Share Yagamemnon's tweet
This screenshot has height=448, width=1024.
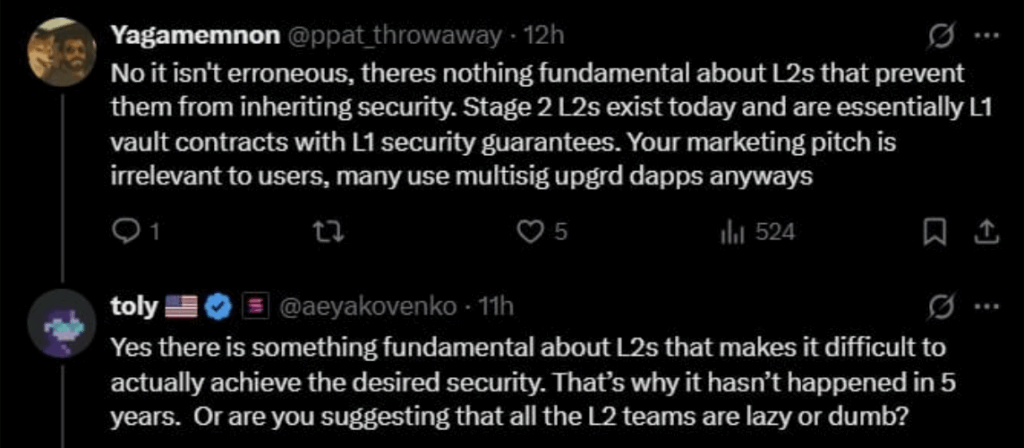coord(984,232)
